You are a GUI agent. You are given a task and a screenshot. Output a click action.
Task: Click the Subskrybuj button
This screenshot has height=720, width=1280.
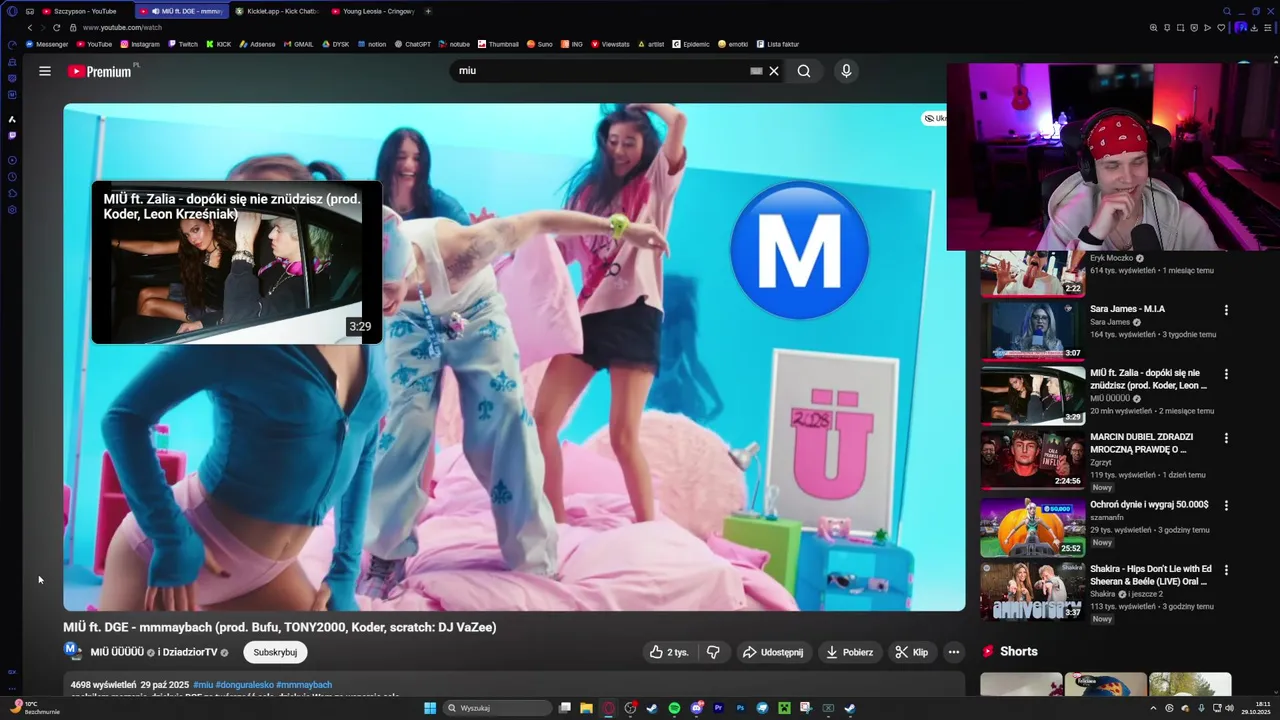[275, 652]
